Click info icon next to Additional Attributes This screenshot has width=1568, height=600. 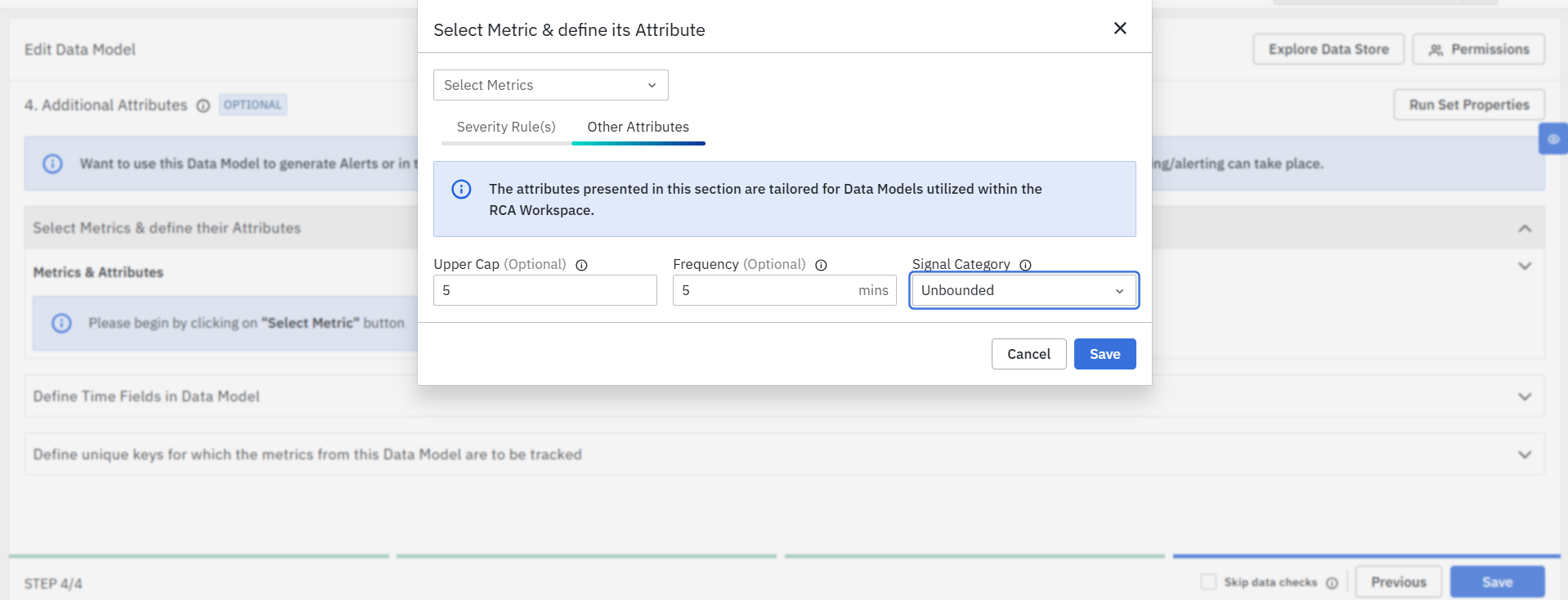[x=204, y=105]
